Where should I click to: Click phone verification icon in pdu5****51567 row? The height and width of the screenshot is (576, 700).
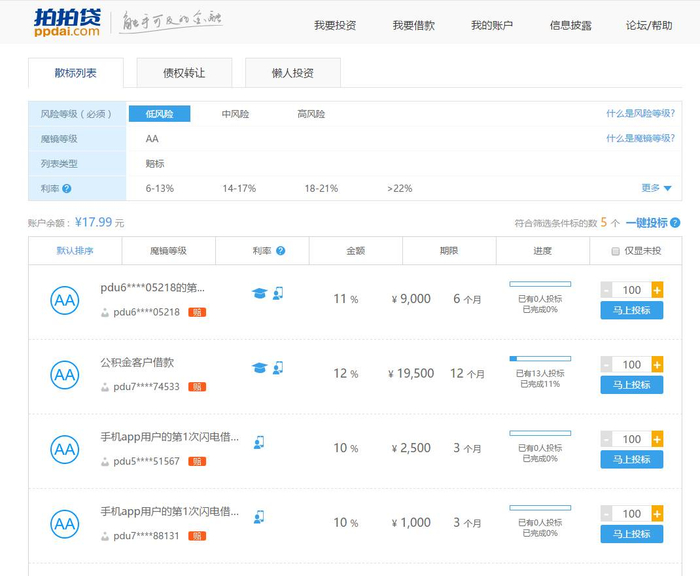coord(259,442)
